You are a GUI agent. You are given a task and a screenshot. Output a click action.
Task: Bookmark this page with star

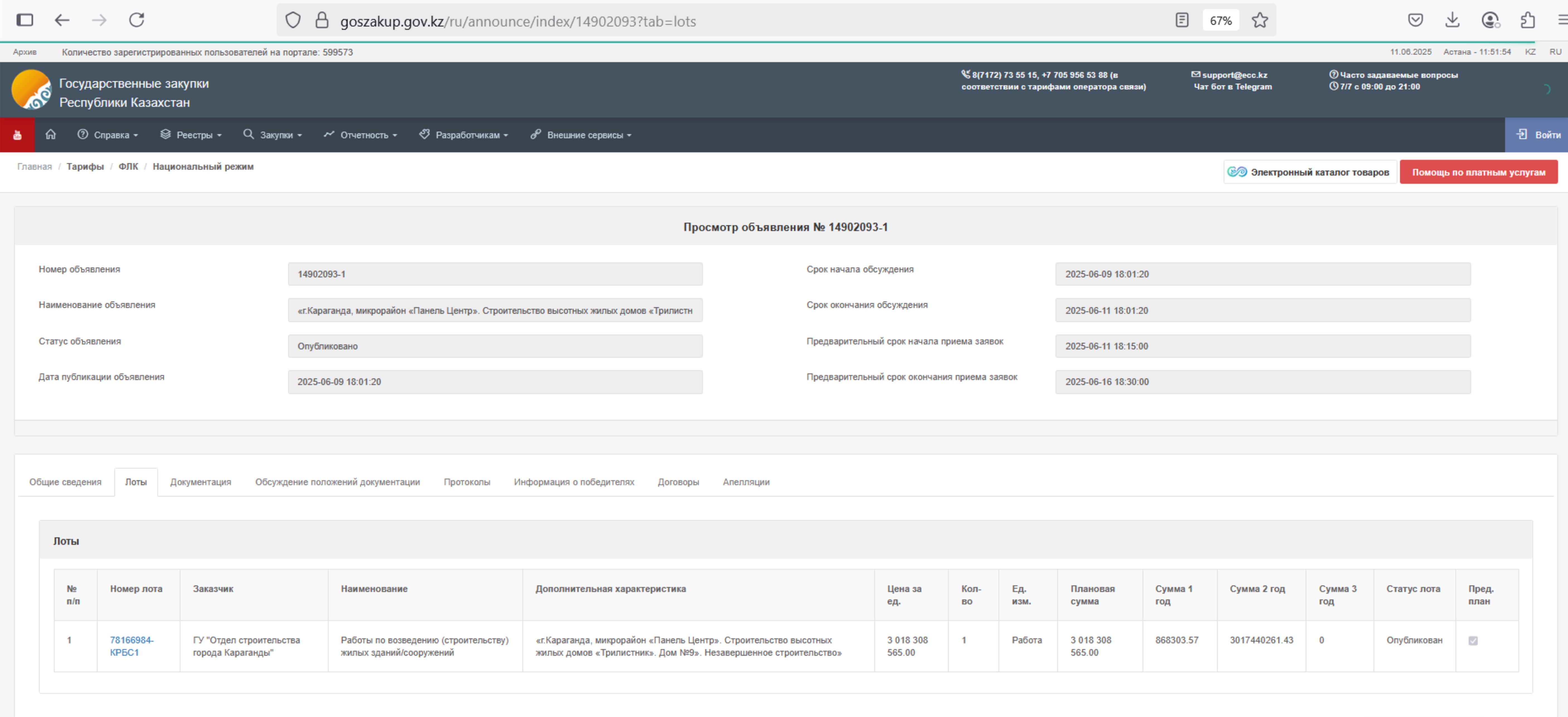click(x=1260, y=21)
